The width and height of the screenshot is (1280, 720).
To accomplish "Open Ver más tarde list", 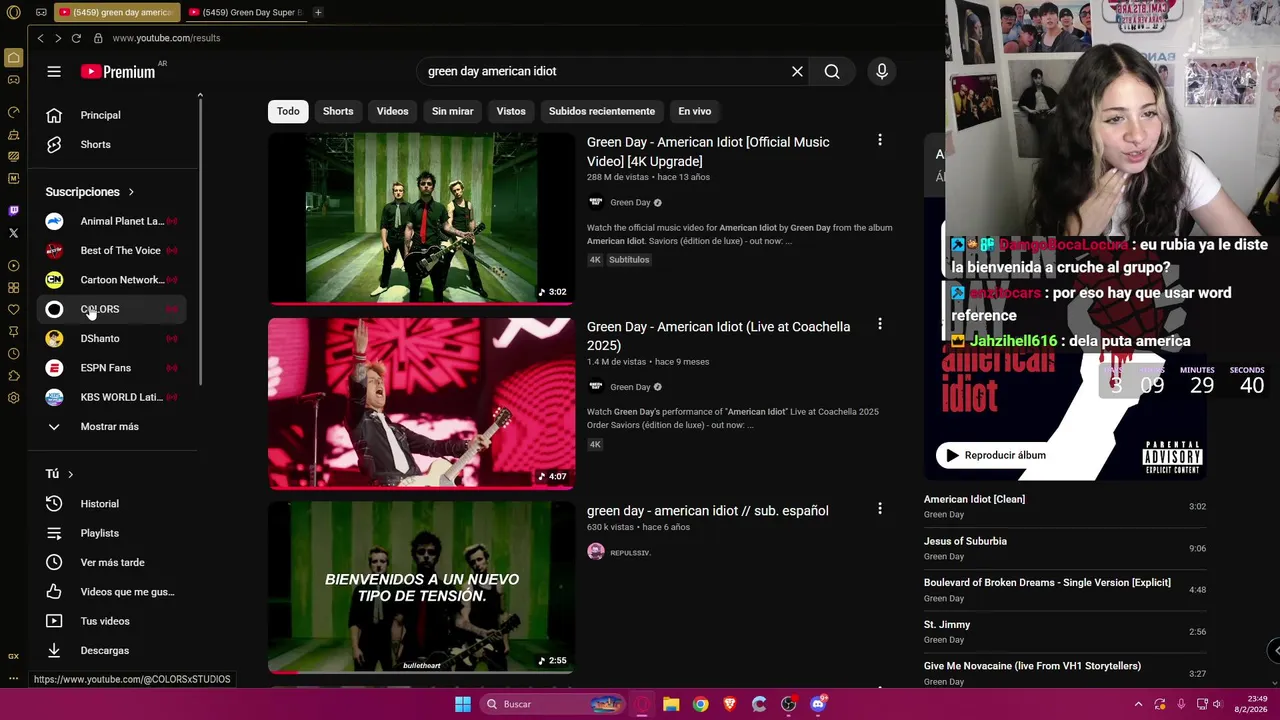I will pos(112,562).
